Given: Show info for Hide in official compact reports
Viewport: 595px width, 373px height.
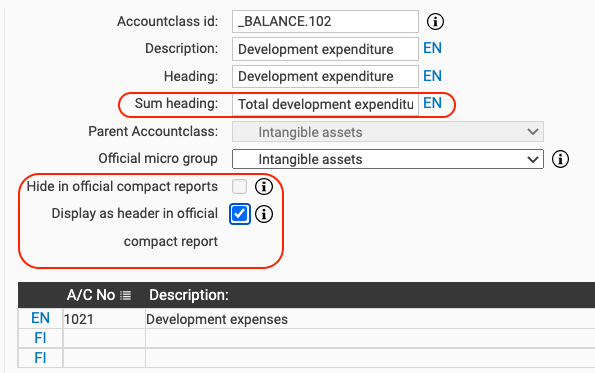Looking at the screenshot, I should [x=264, y=187].
